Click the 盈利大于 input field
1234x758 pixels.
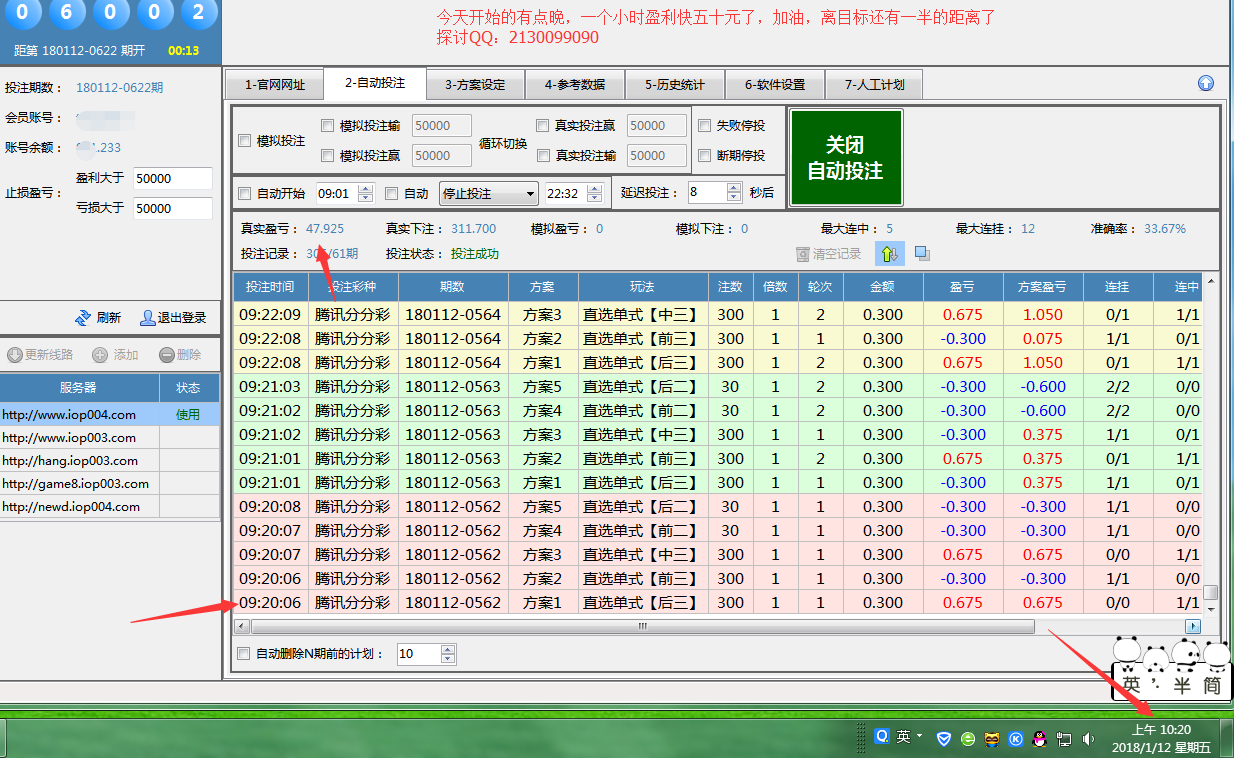(x=172, y=179)
